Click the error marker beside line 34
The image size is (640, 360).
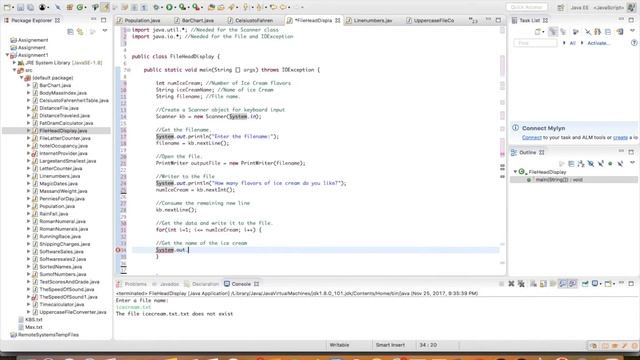[x=118, y=250]
